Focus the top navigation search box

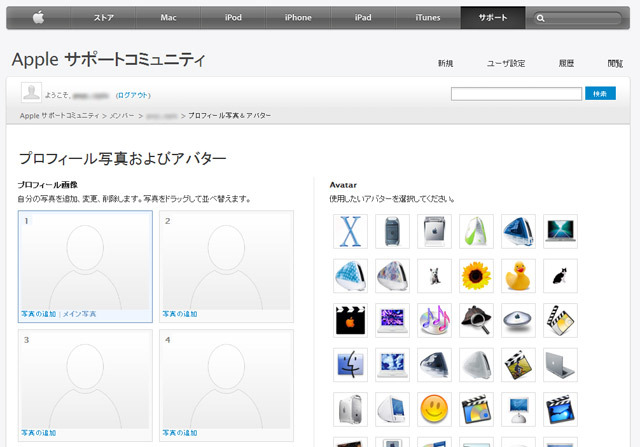pyautogui.click(x=577, y=18)
